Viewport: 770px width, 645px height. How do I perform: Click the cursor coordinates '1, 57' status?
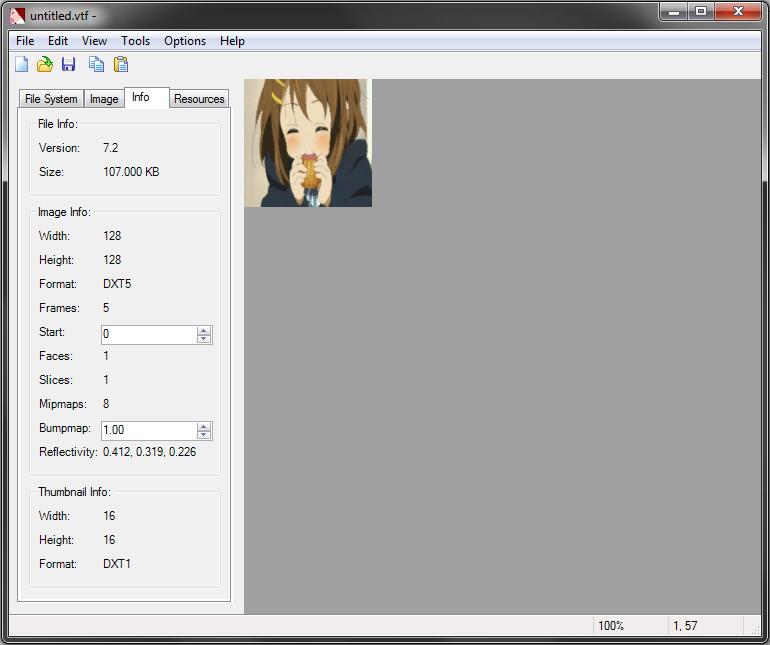tap(685, 626)
